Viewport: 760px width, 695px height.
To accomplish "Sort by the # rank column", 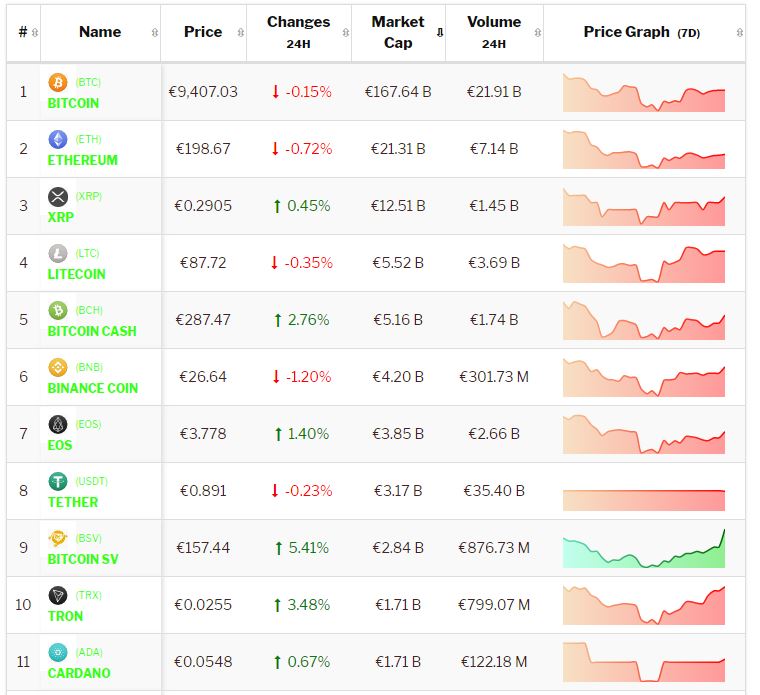I will (23, 32).
